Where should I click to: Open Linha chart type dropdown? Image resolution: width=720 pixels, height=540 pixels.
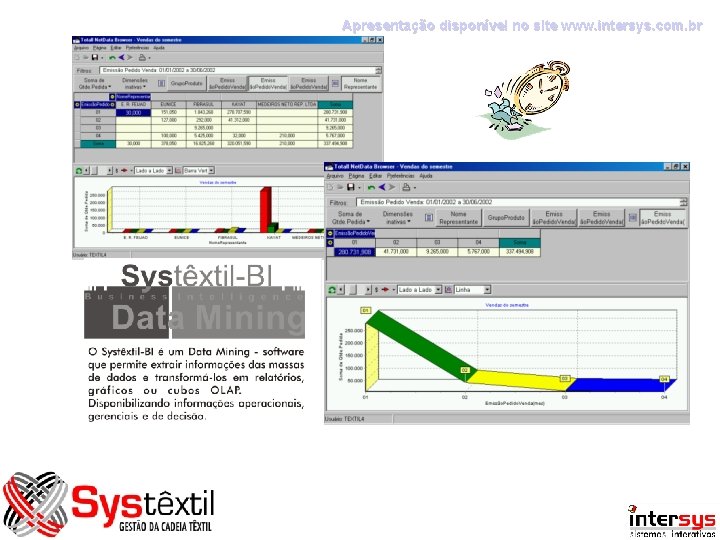pos(487,290)
